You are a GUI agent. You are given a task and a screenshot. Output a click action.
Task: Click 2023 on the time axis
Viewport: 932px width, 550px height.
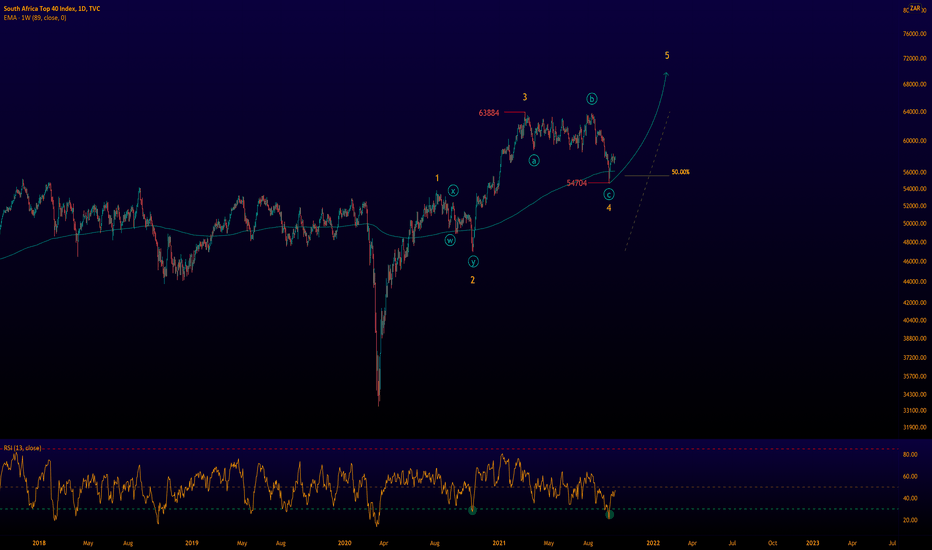813,543
